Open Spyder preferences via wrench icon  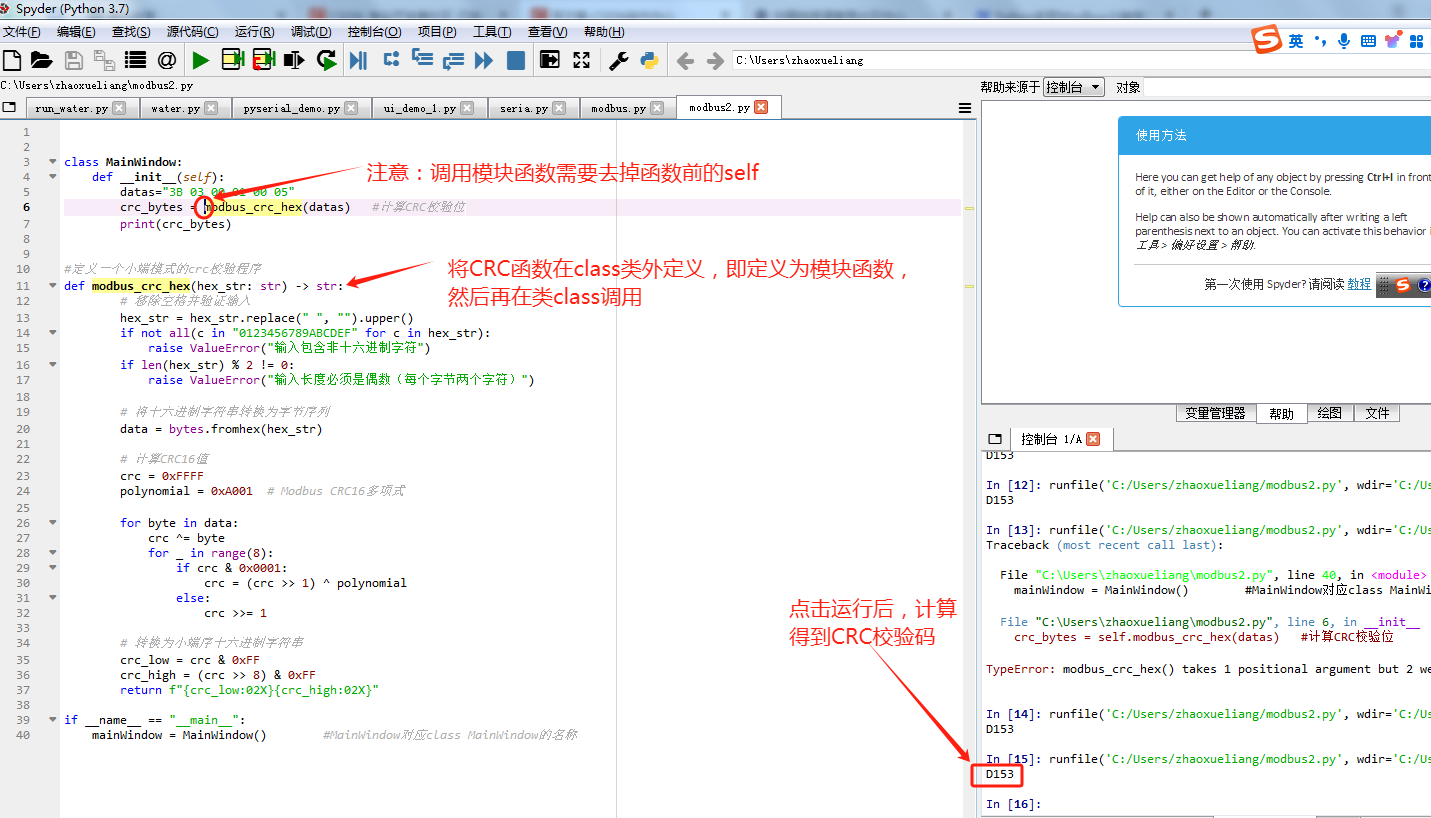[x=616, y=59]
